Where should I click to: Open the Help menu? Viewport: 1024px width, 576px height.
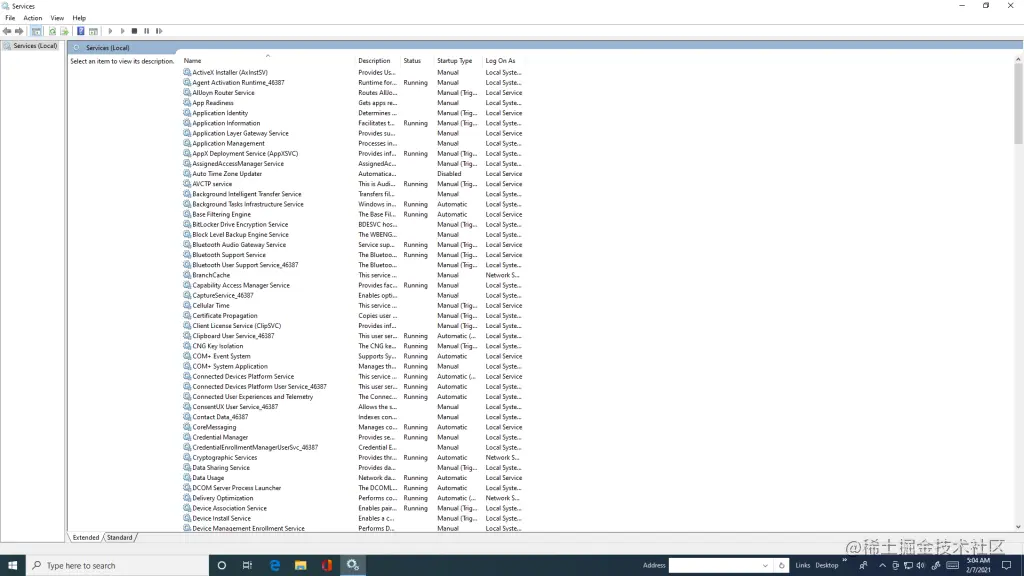coord(79,18)
